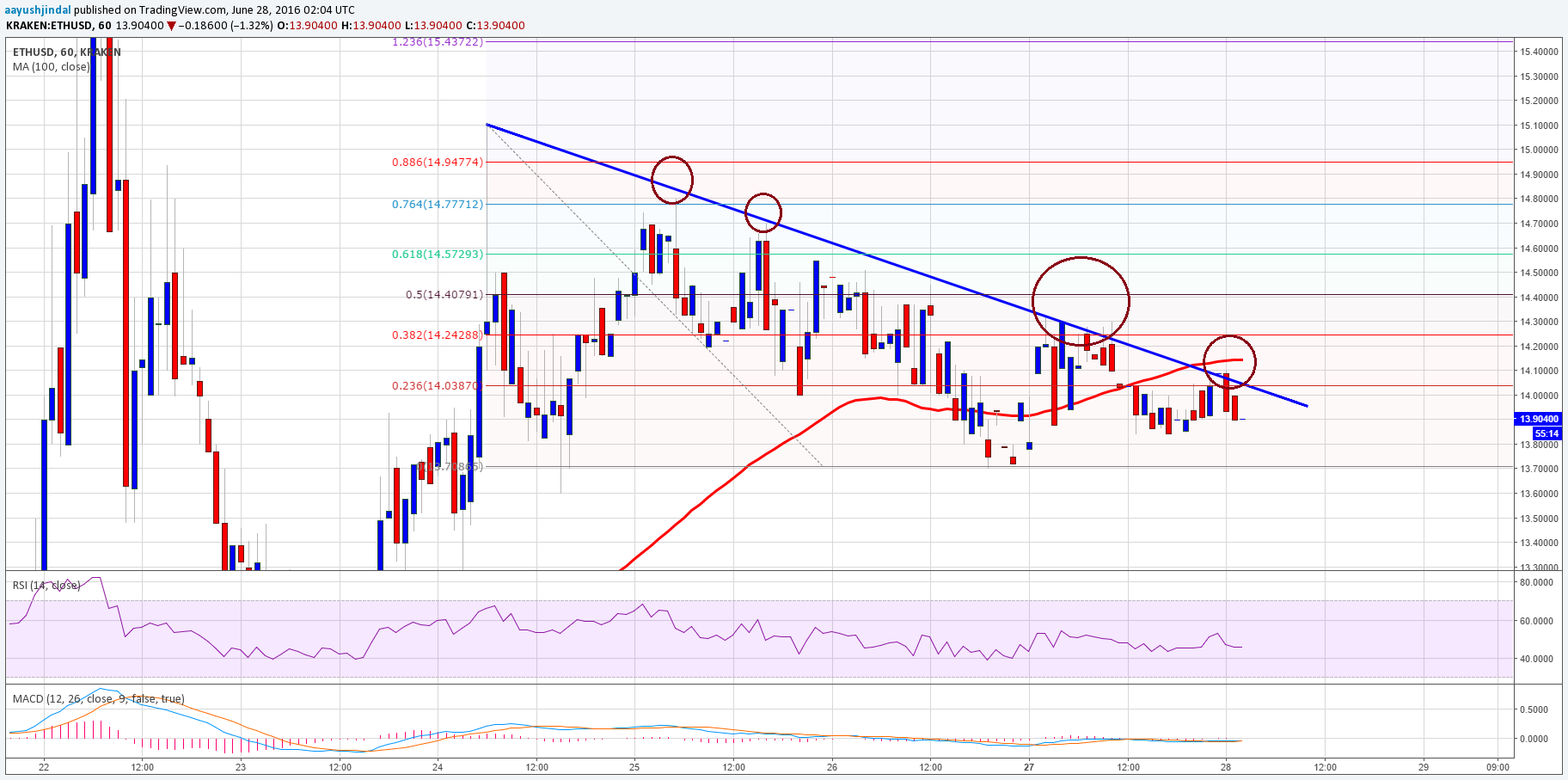Click the 0.764(14.77712) Fibonacci level label
The image size is (1568, 780).
pyautogui.click(x=438, y=204)
